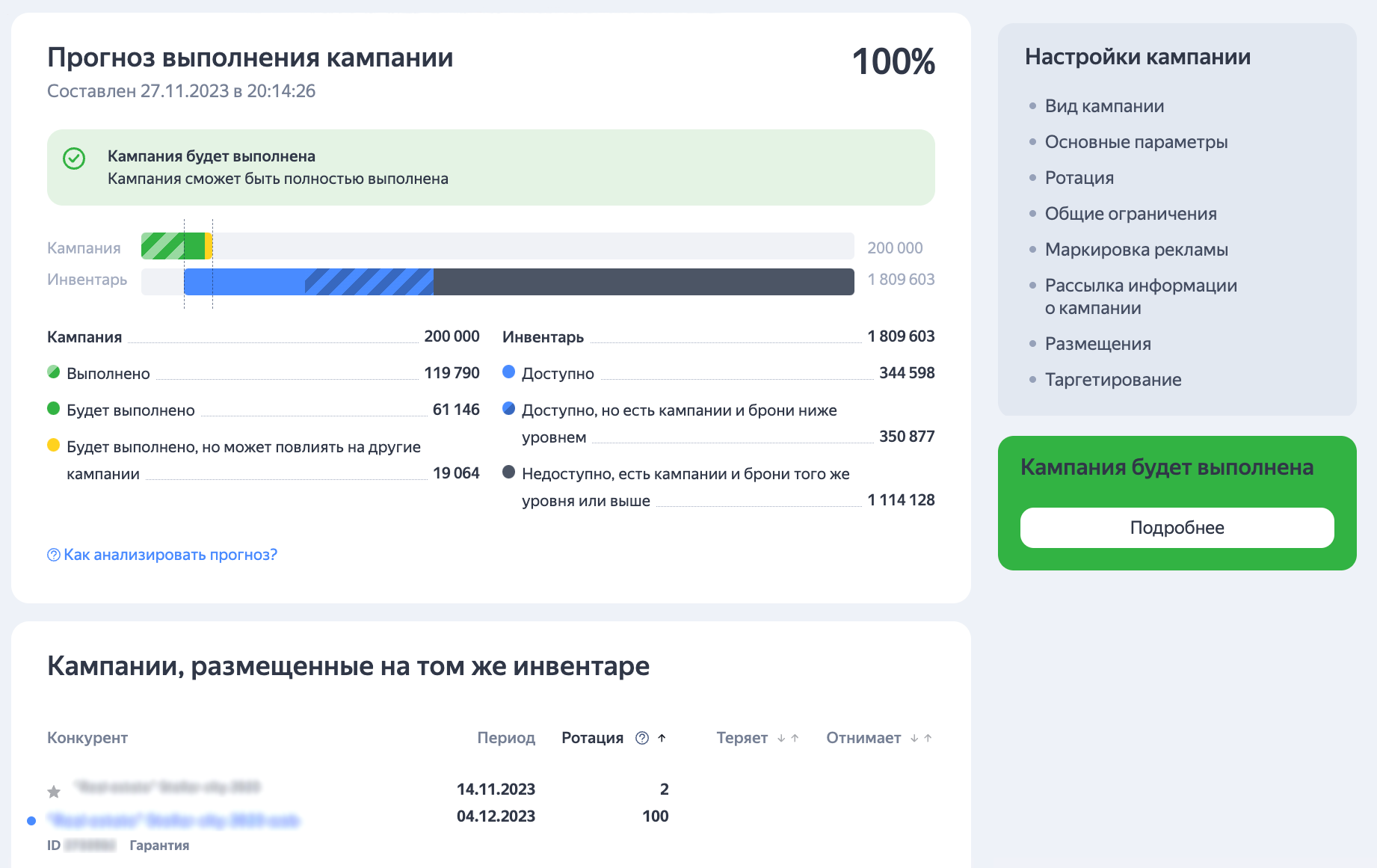The width and height of the screenshot is (1377, 868).
Task: Click the gray star icon beside the competitor
Action: tap(54, 791)
